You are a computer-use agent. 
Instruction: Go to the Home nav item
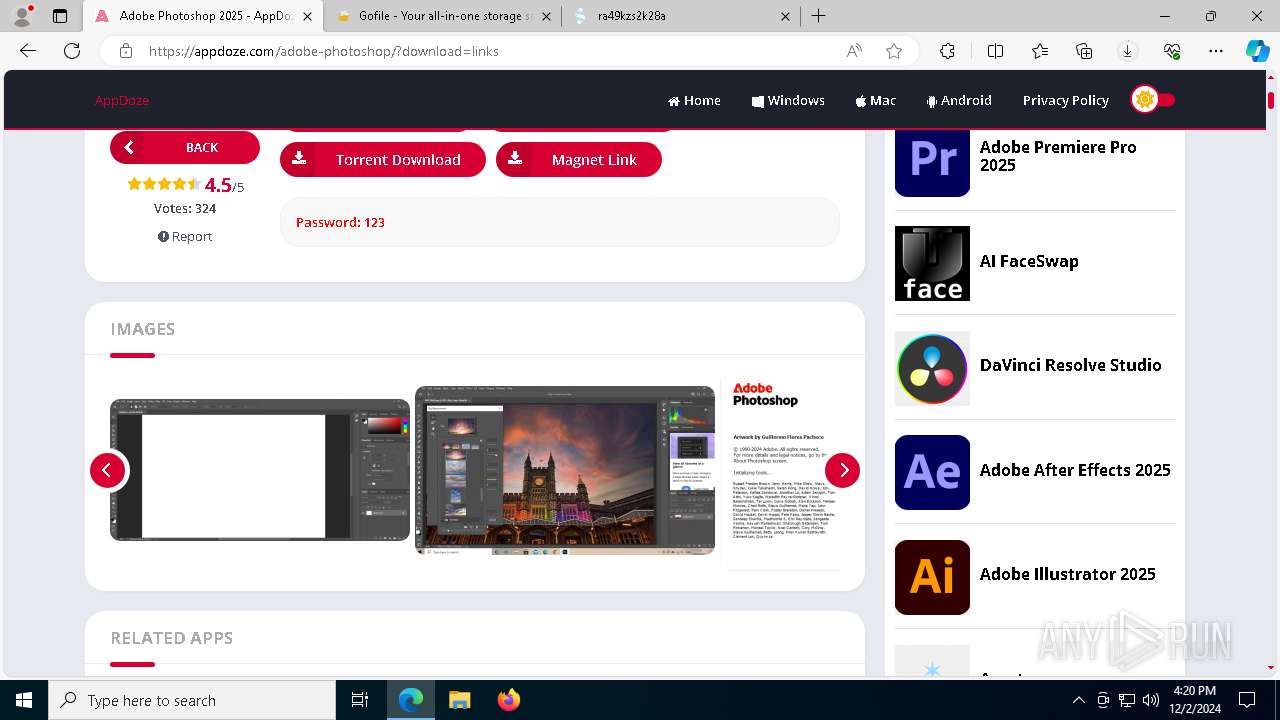click(x=694, y=100)
